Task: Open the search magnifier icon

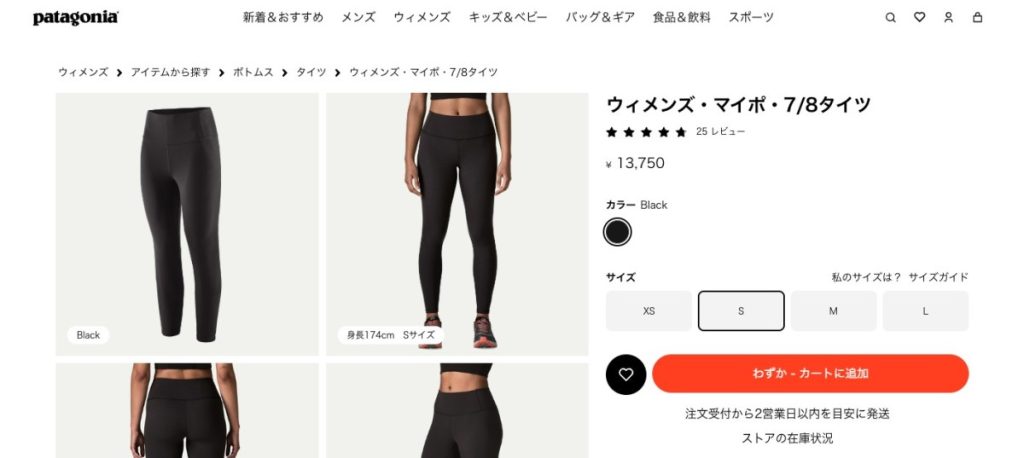Action: pos(890,18)
